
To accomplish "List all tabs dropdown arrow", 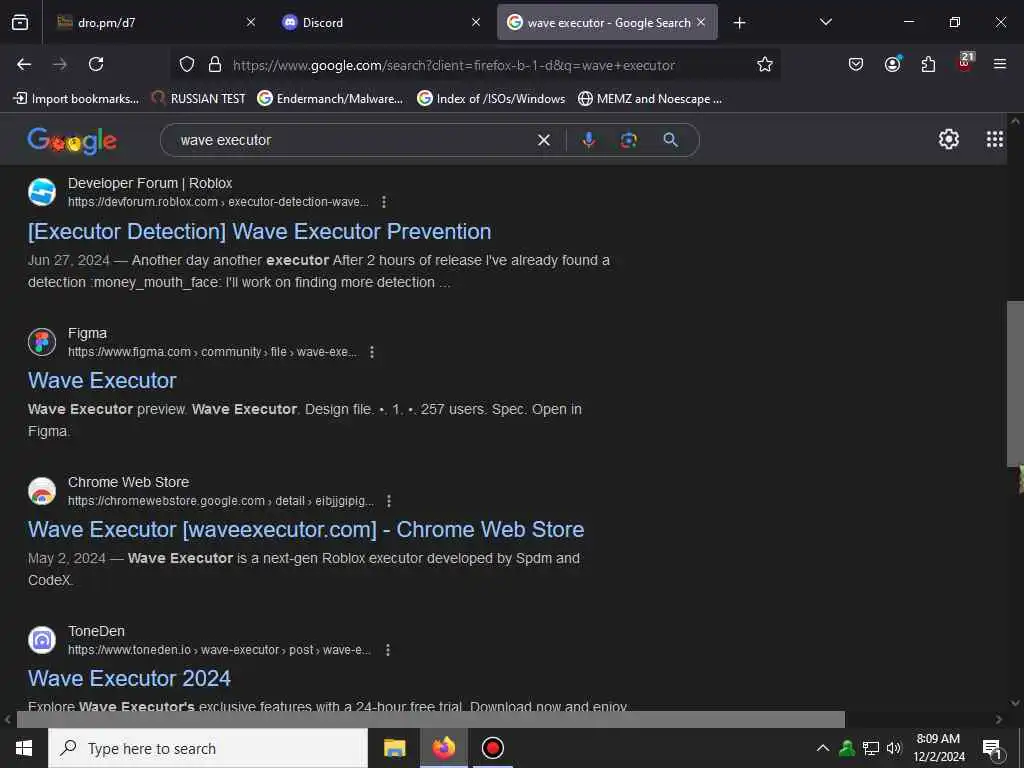I will pyautogui.click(x=825, y=22).
